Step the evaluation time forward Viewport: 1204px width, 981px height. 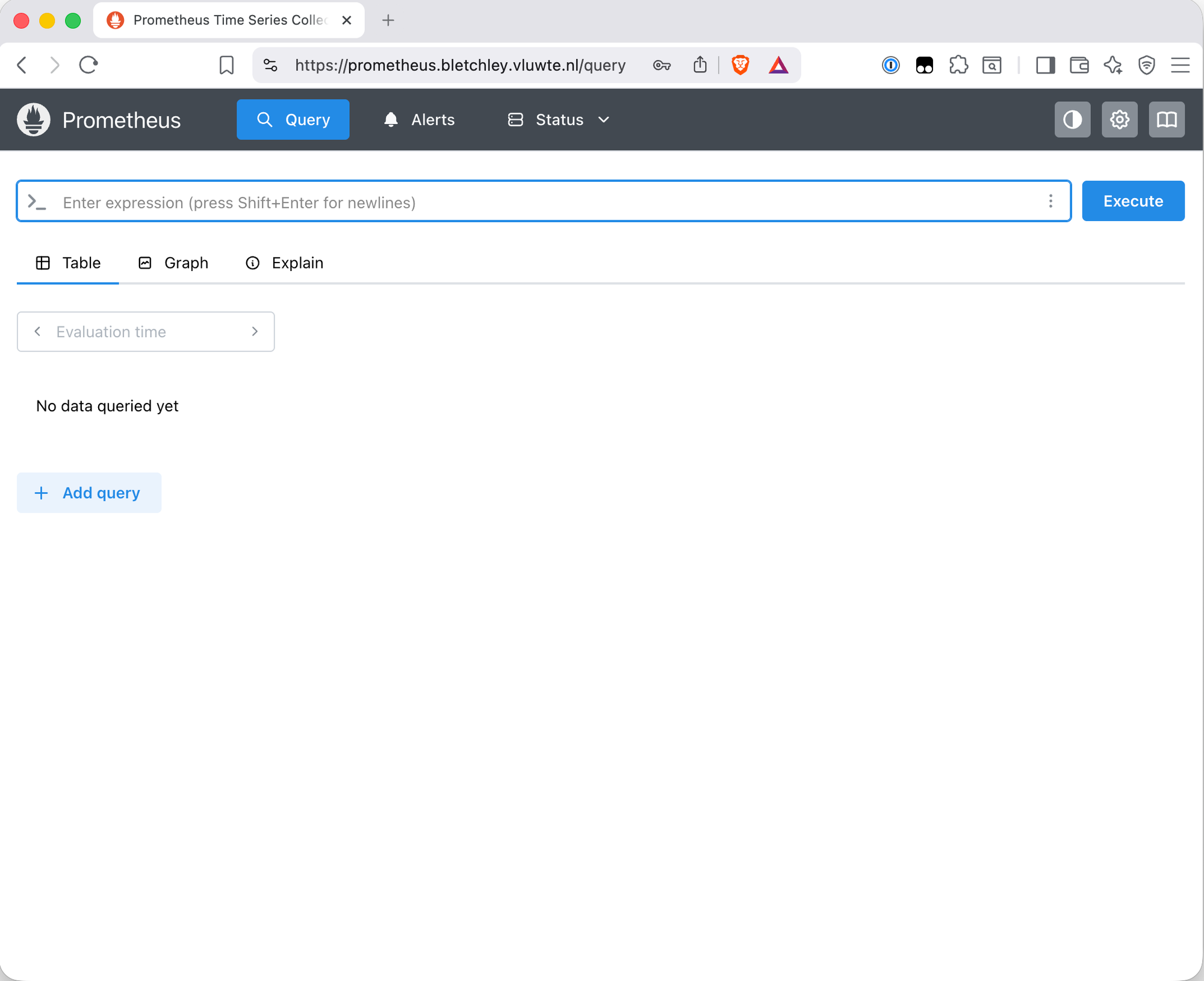pos(255,331)
